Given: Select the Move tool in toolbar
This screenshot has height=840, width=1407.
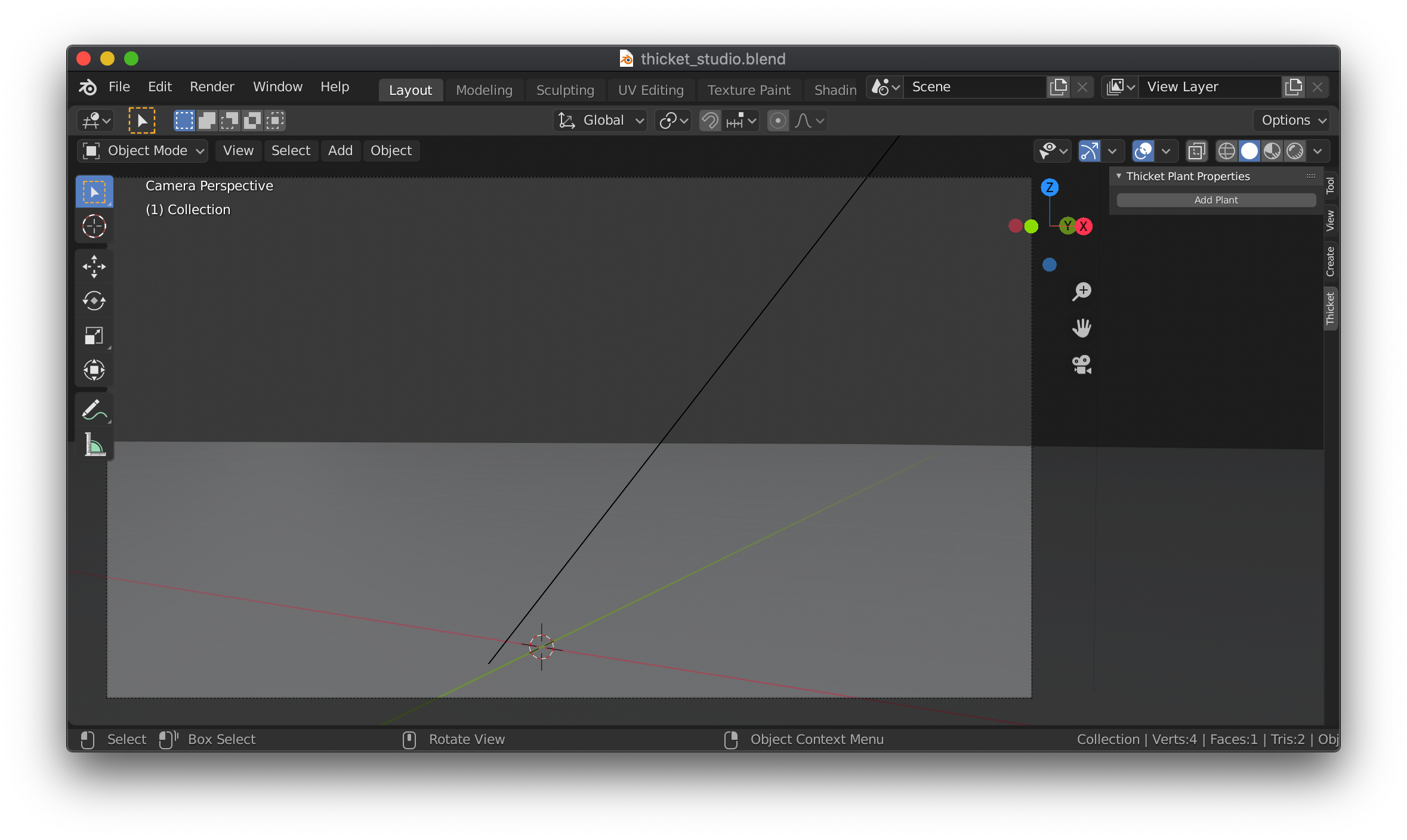Looking at the screenshot, I should coord(94,266).
